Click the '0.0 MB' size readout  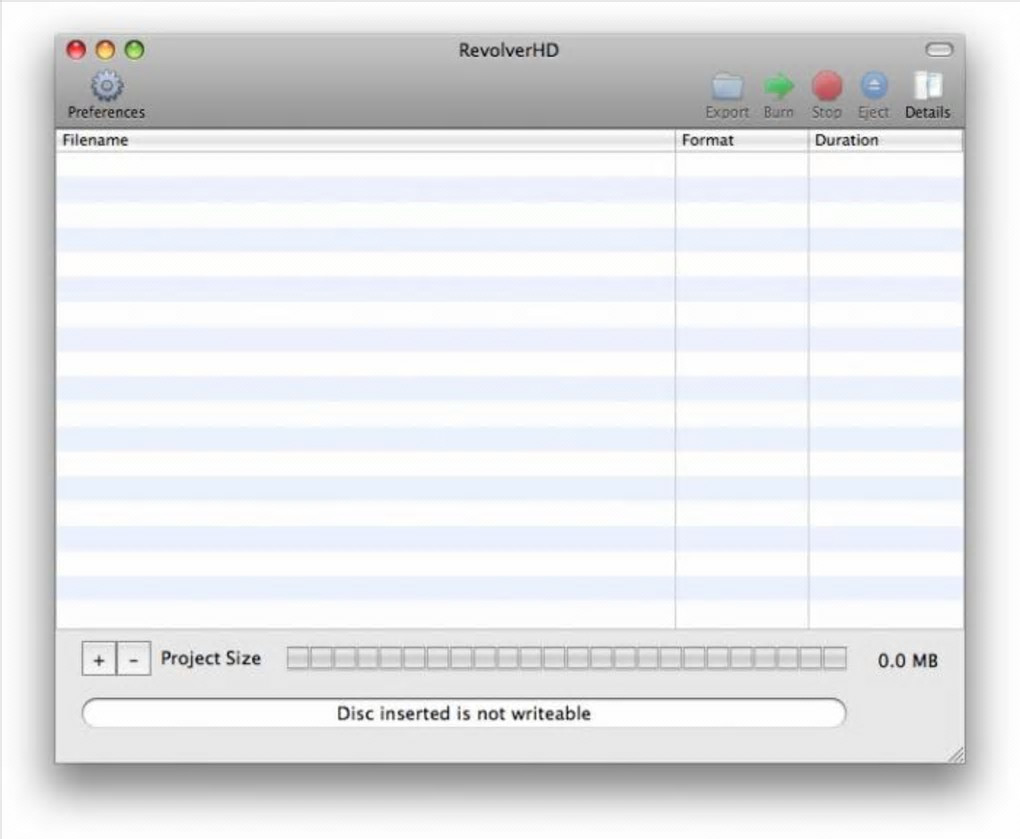coord(907,661)
